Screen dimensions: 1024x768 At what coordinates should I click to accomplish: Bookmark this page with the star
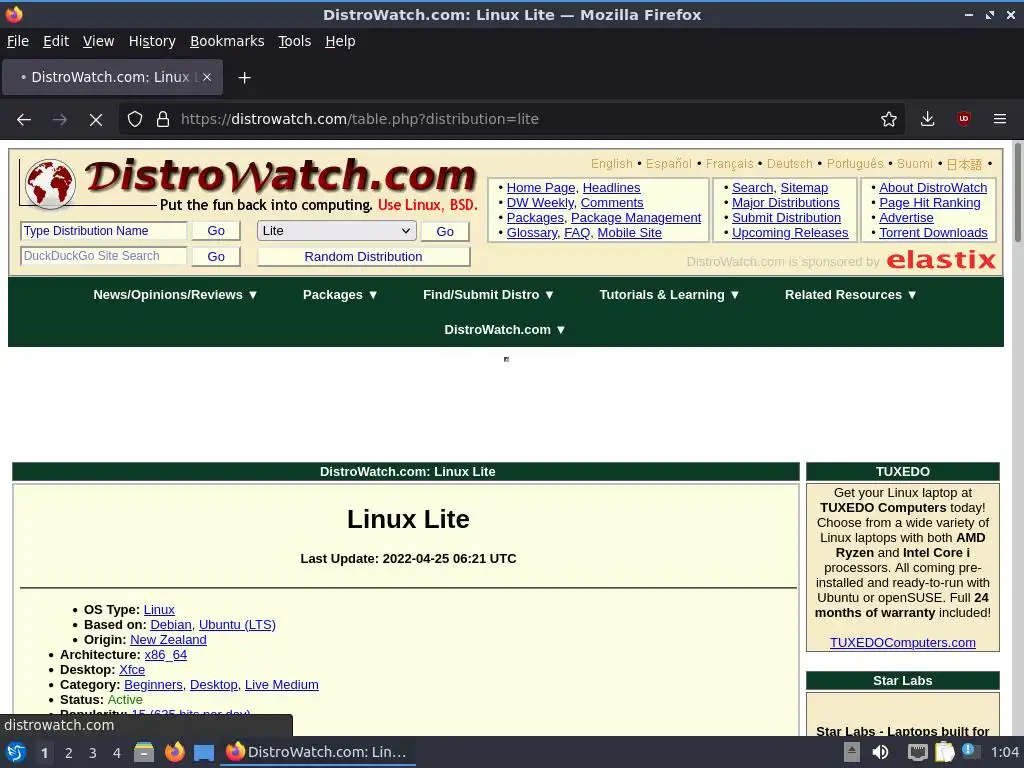(x=888, y=120)
